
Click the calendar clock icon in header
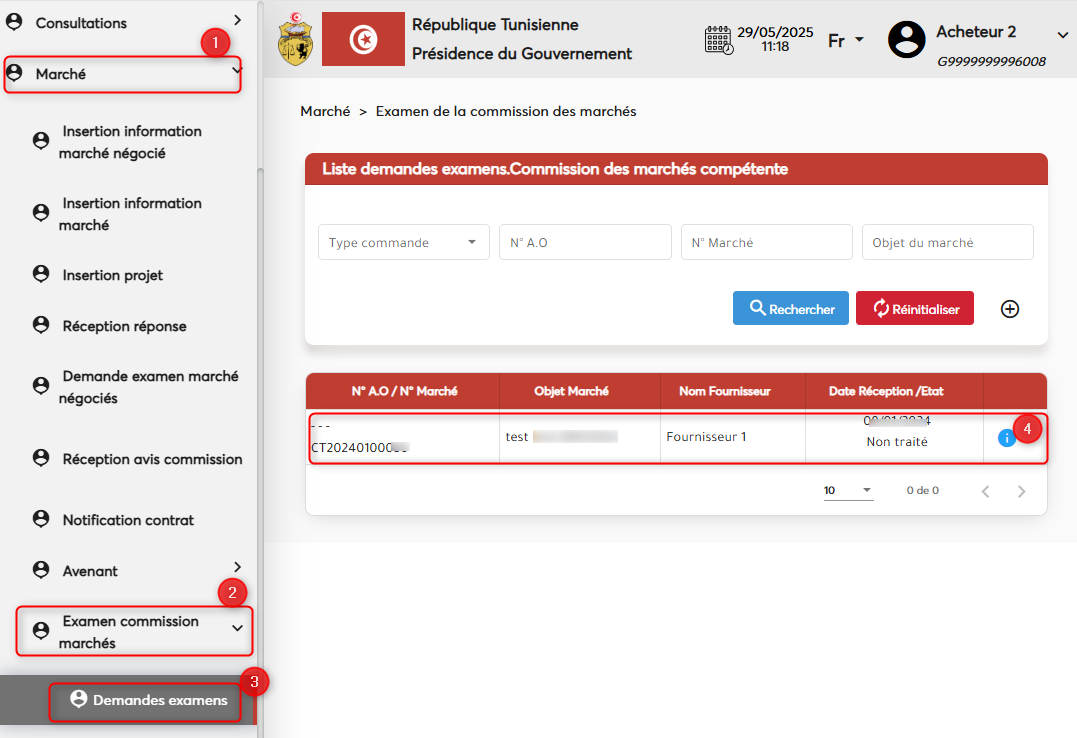point(718,40)
